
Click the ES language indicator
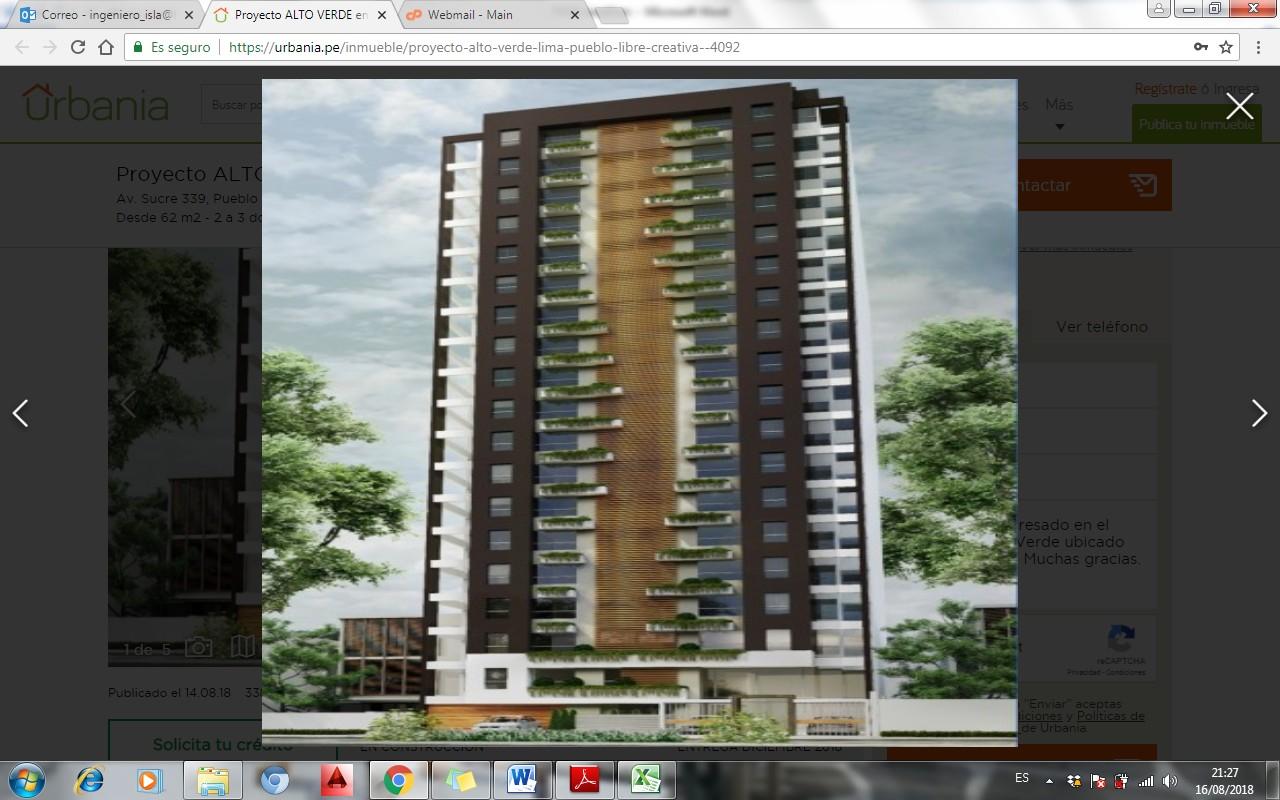(1022, 778)
